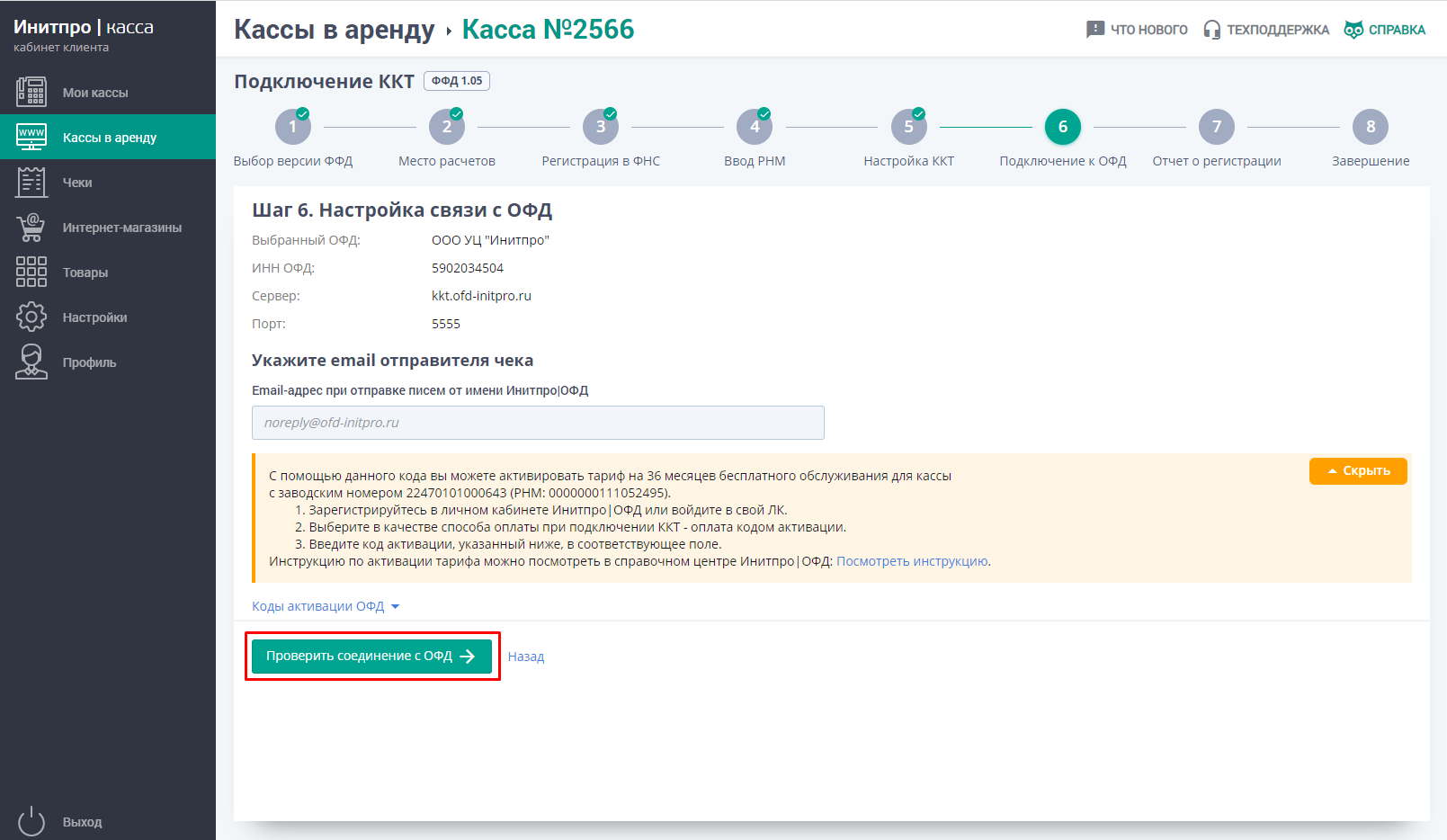Click the Кассы в аренду breadcrumb

pyautogui.click(x=335, y=30)
